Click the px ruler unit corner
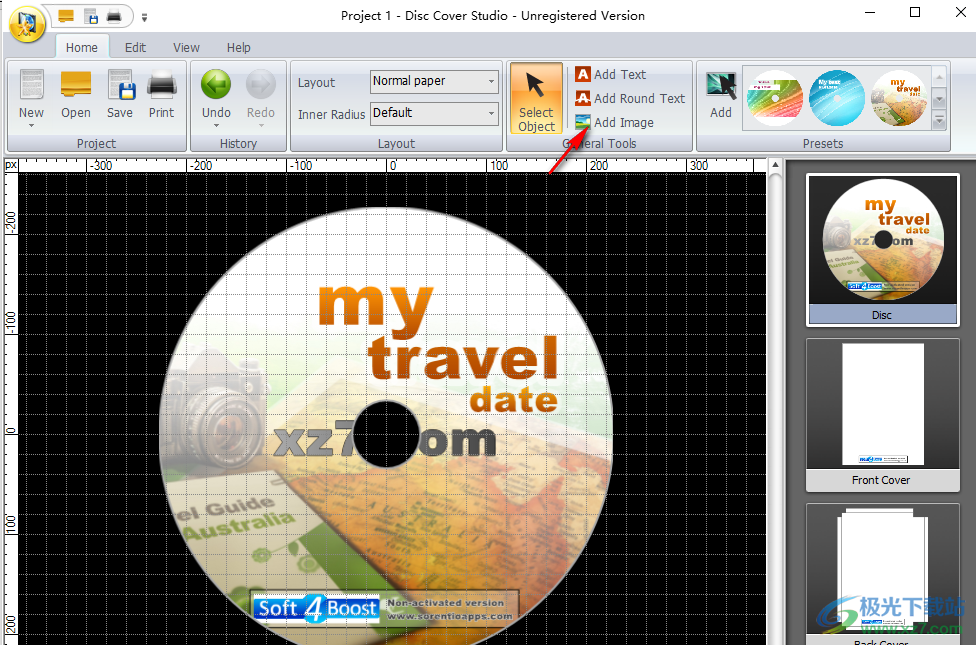This screenshot has height=645, width=976. pos(11,165)
